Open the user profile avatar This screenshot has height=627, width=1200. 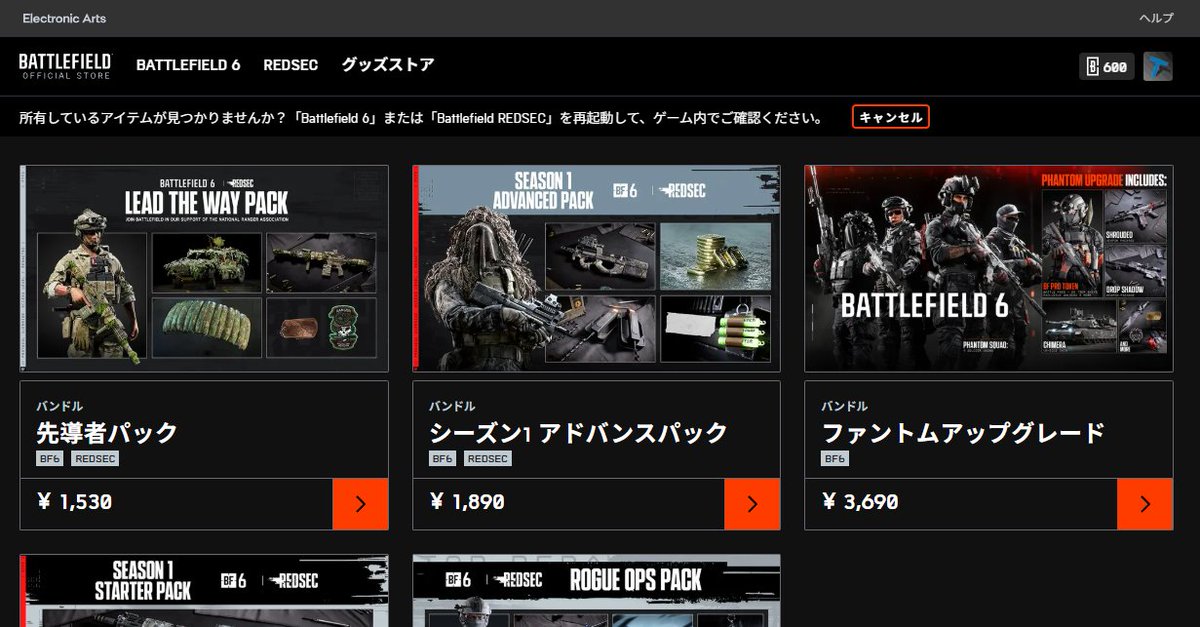[1158, 67]
